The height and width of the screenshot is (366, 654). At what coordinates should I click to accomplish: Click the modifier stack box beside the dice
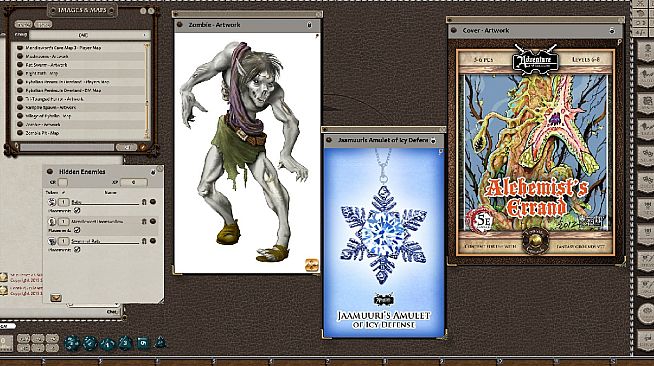point(6,343)
